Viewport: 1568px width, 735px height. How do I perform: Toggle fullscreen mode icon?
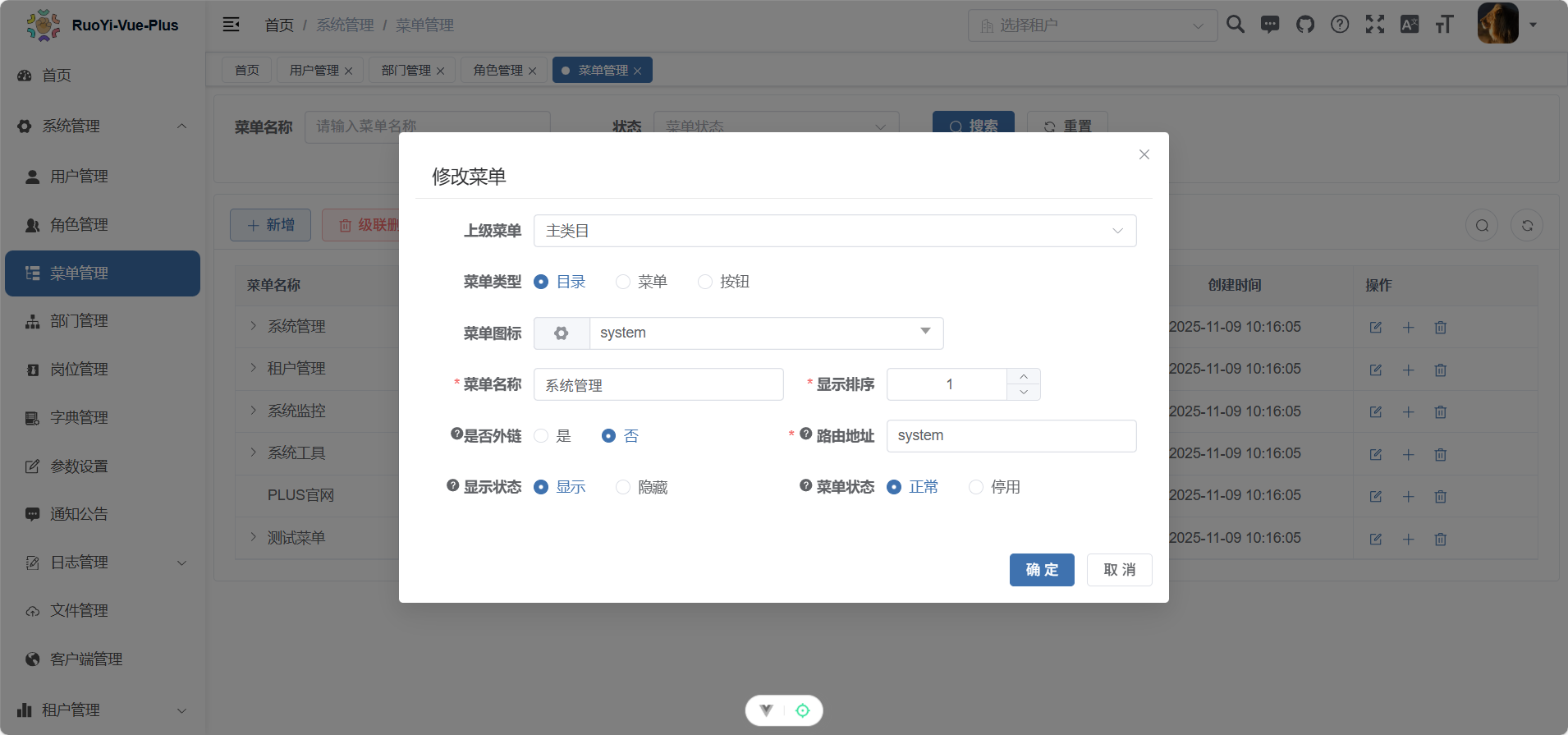click(1374, 25)
